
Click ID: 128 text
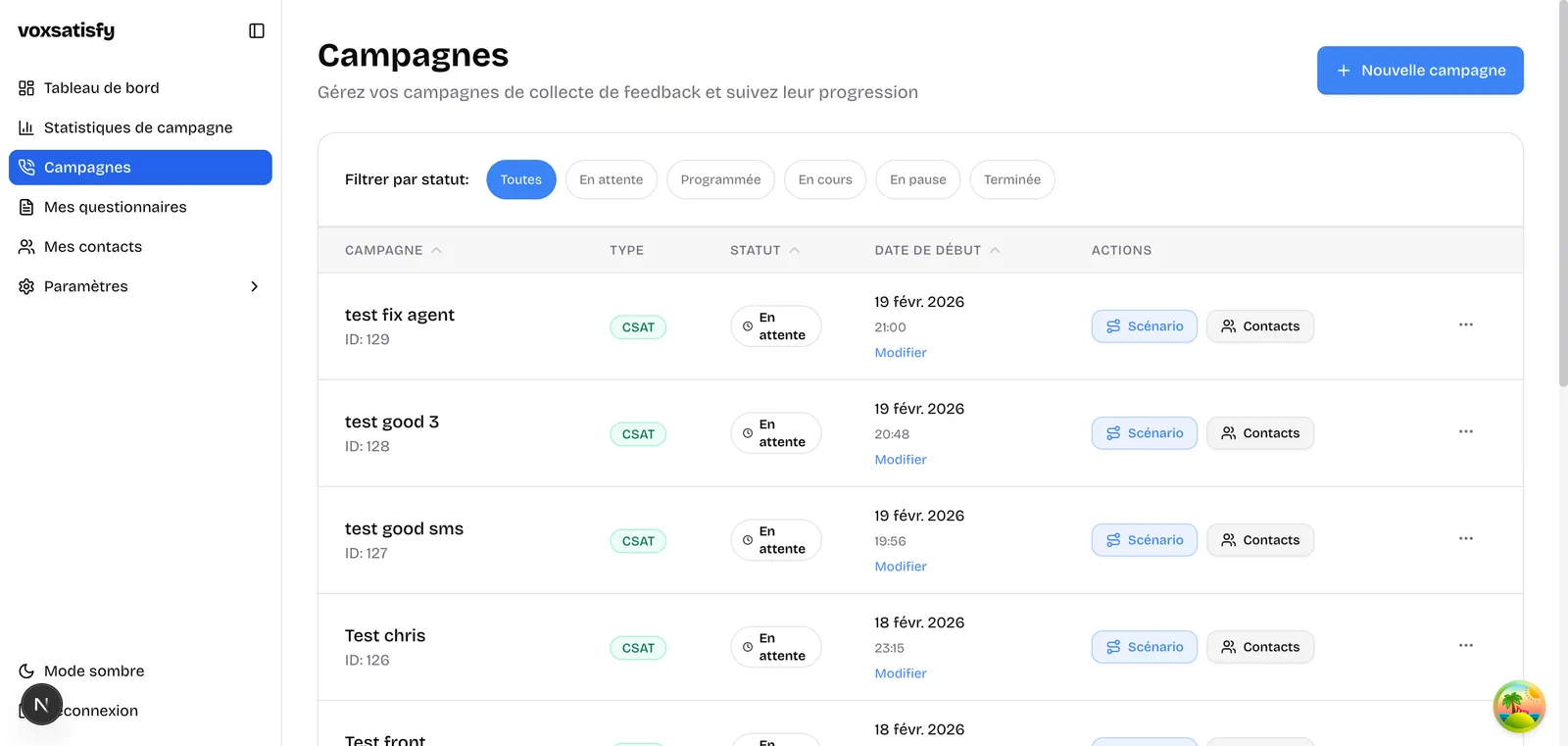(x=367, y=446)
